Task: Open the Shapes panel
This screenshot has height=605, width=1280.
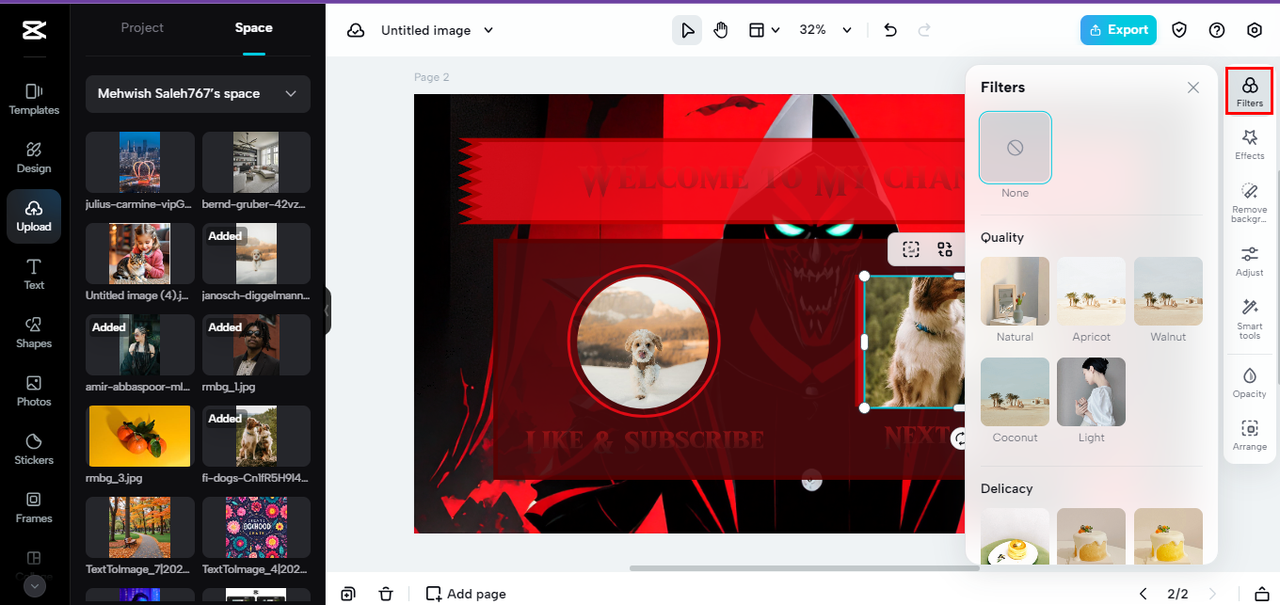Action: click(x=34, y=332)
